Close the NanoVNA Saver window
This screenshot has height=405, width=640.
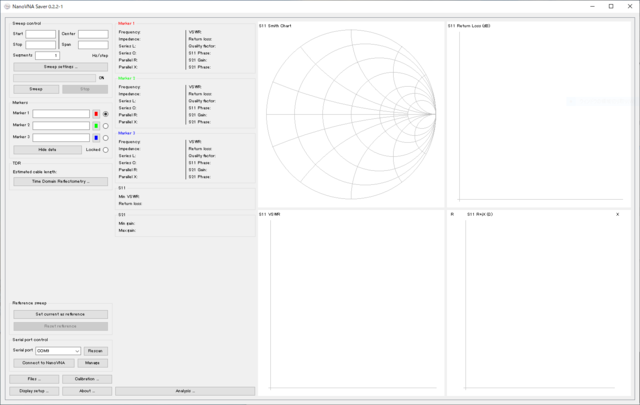click(630, 7)
